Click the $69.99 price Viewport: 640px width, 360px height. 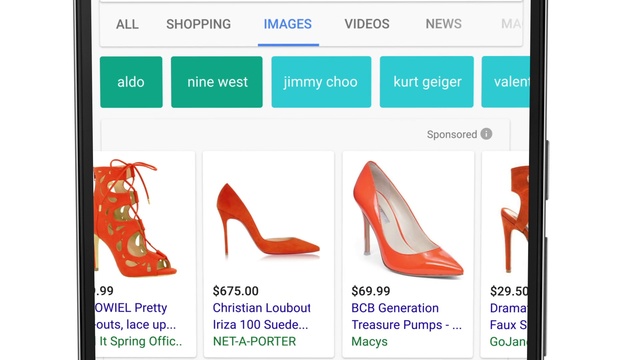(x=371, y=291)
